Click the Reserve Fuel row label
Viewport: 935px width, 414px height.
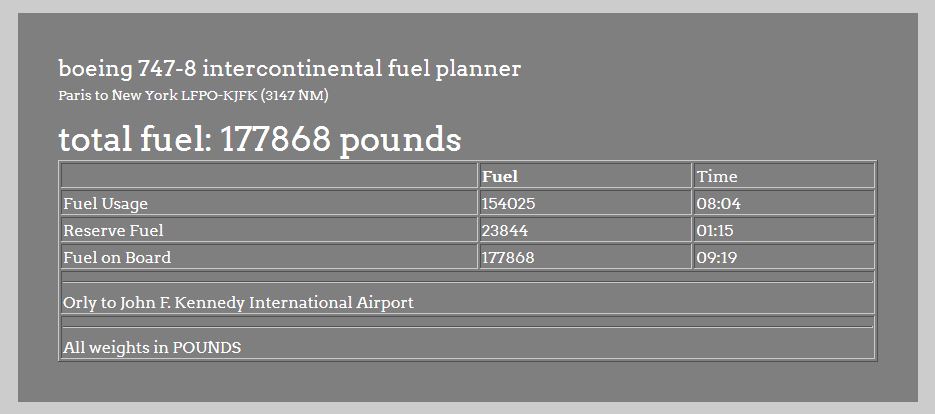point(112,231)
